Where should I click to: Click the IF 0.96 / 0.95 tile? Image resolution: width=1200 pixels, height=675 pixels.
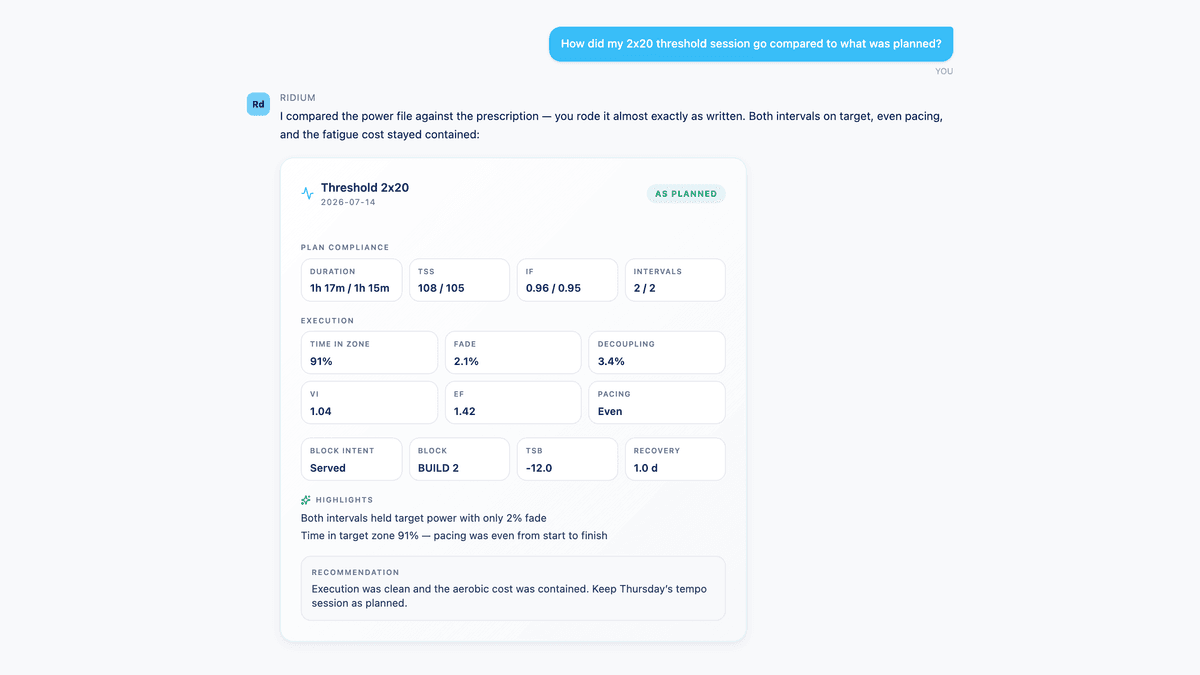coord(567,280)
